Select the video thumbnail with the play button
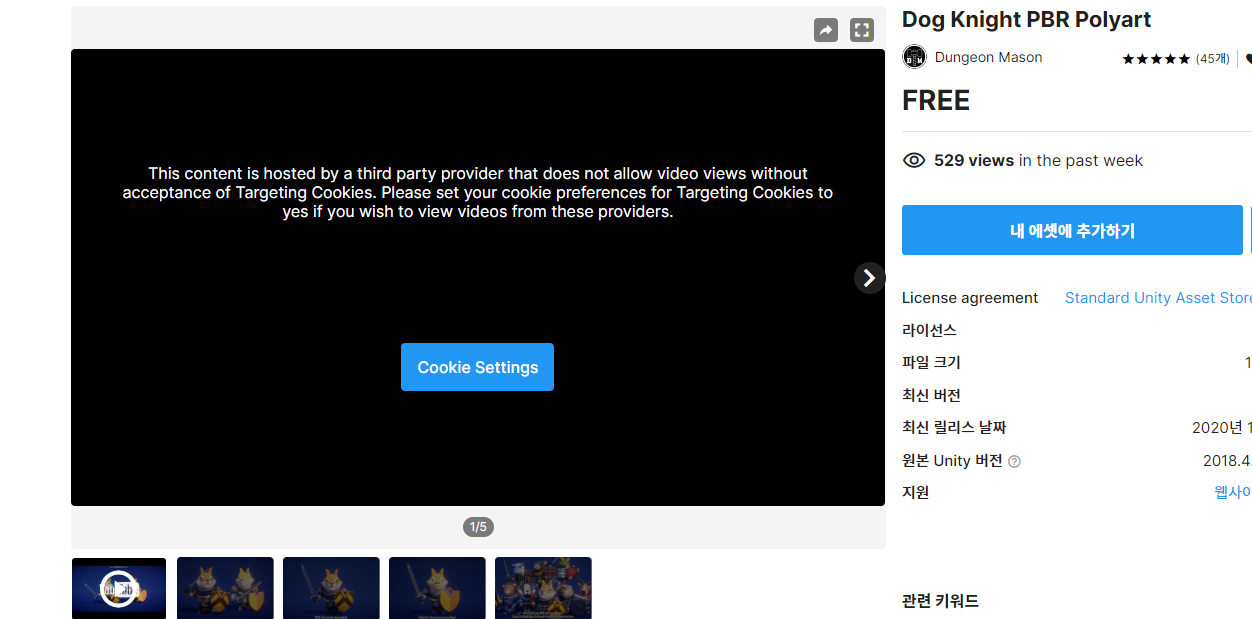Image resolution: width=1252 pixels, height=619 pixels. coord(119,588)
